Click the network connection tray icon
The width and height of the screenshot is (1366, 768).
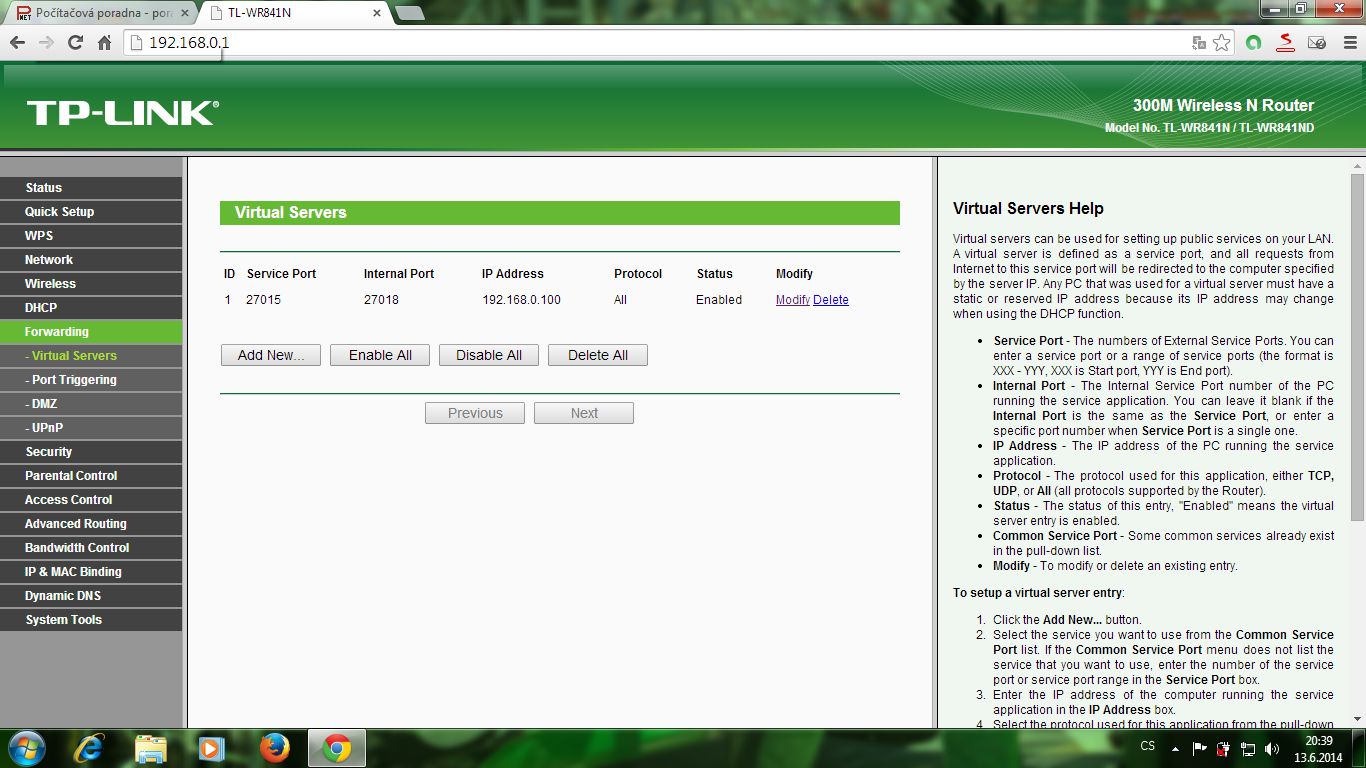(x=1248, y=748)
